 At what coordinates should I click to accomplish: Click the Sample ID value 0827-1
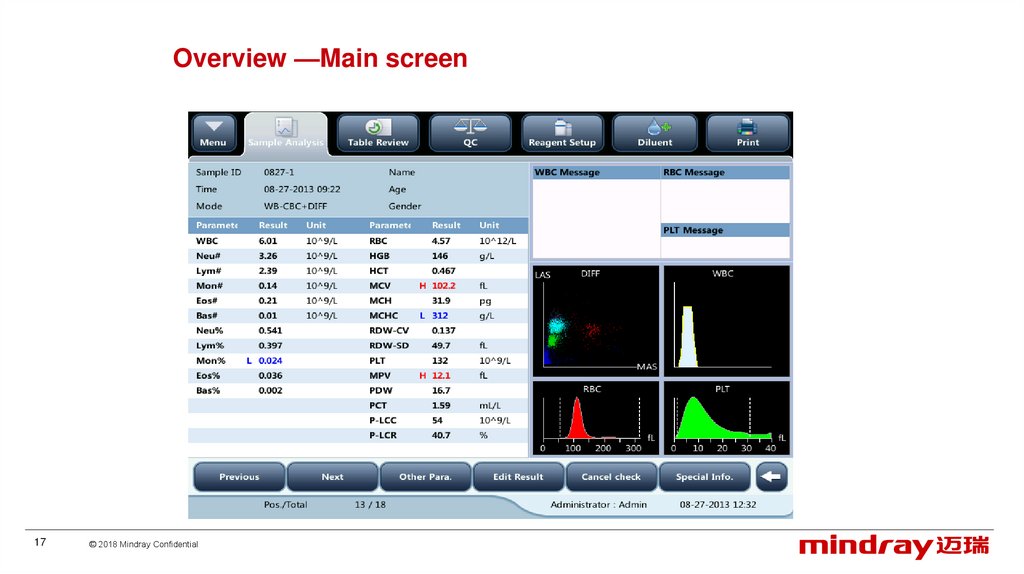(279, 172)
